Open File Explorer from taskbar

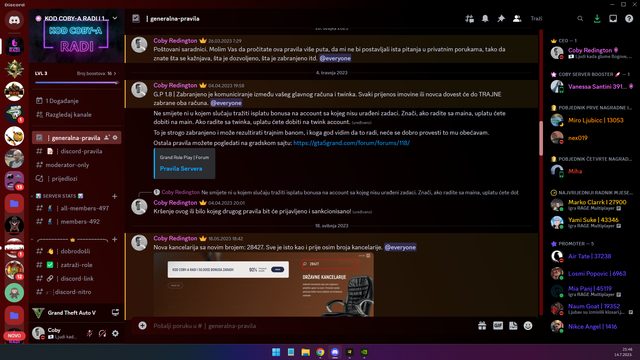[305, 352]
